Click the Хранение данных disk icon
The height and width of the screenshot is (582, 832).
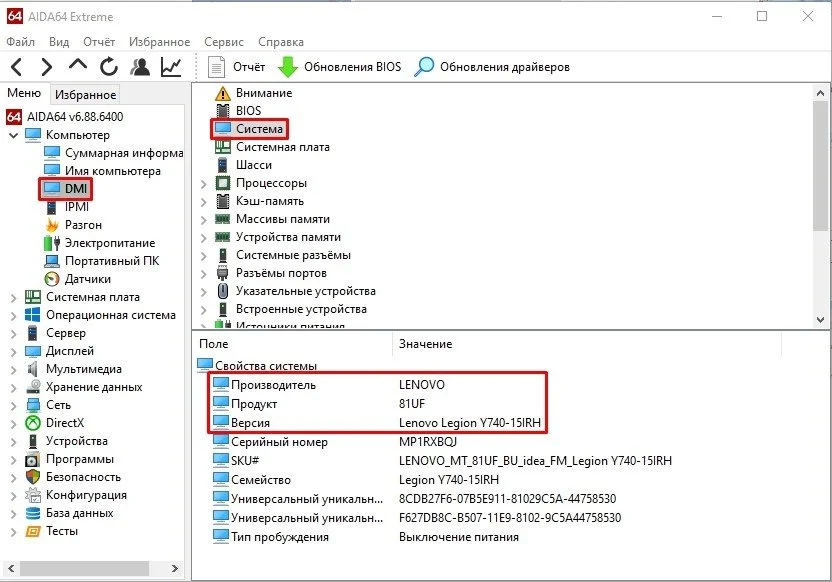click(33, 387)
